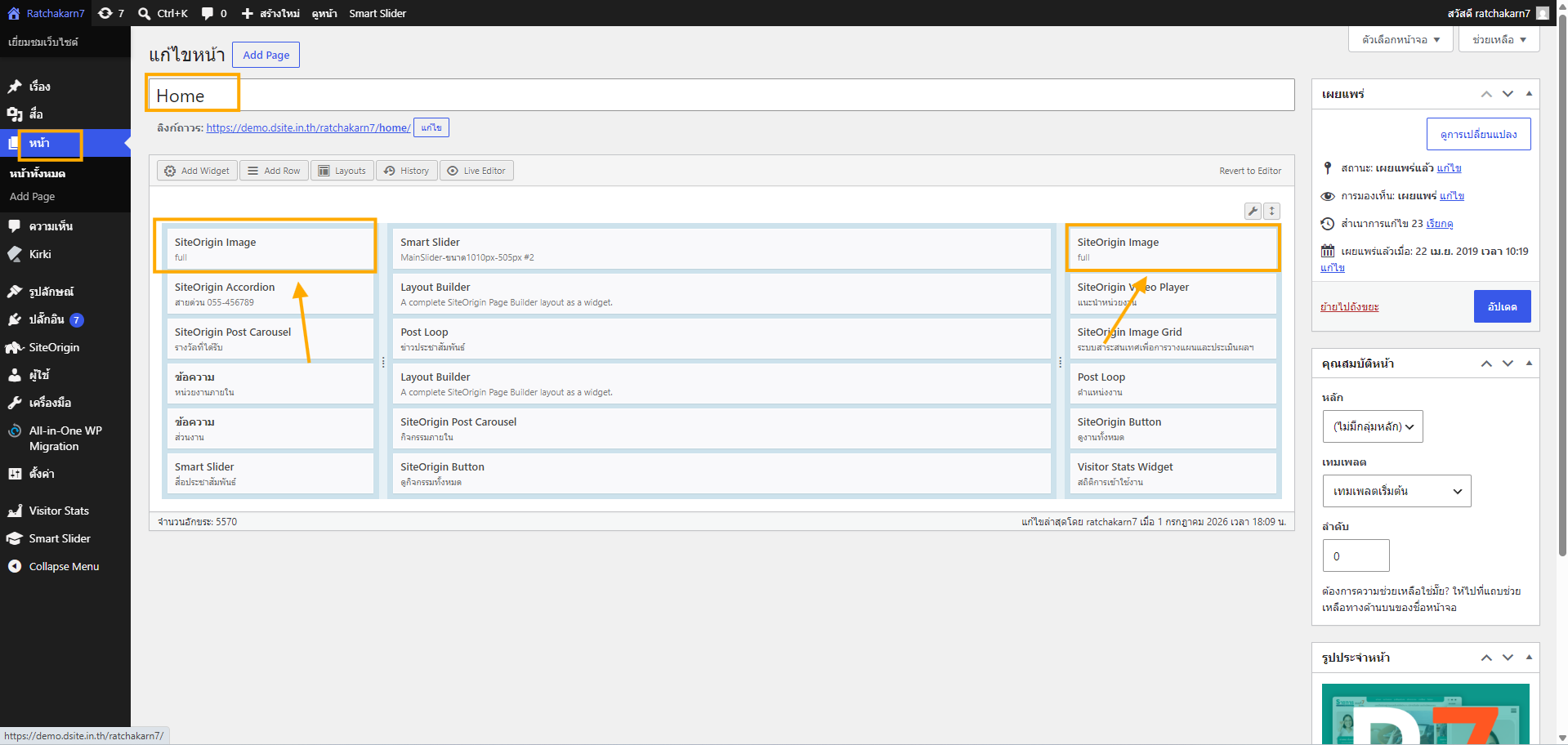Image resolution: width=1568 pixels, height=745 pixels.
Task: Open History in the builder toolbar
Action: pyautogui.click(x=407, y=171)
